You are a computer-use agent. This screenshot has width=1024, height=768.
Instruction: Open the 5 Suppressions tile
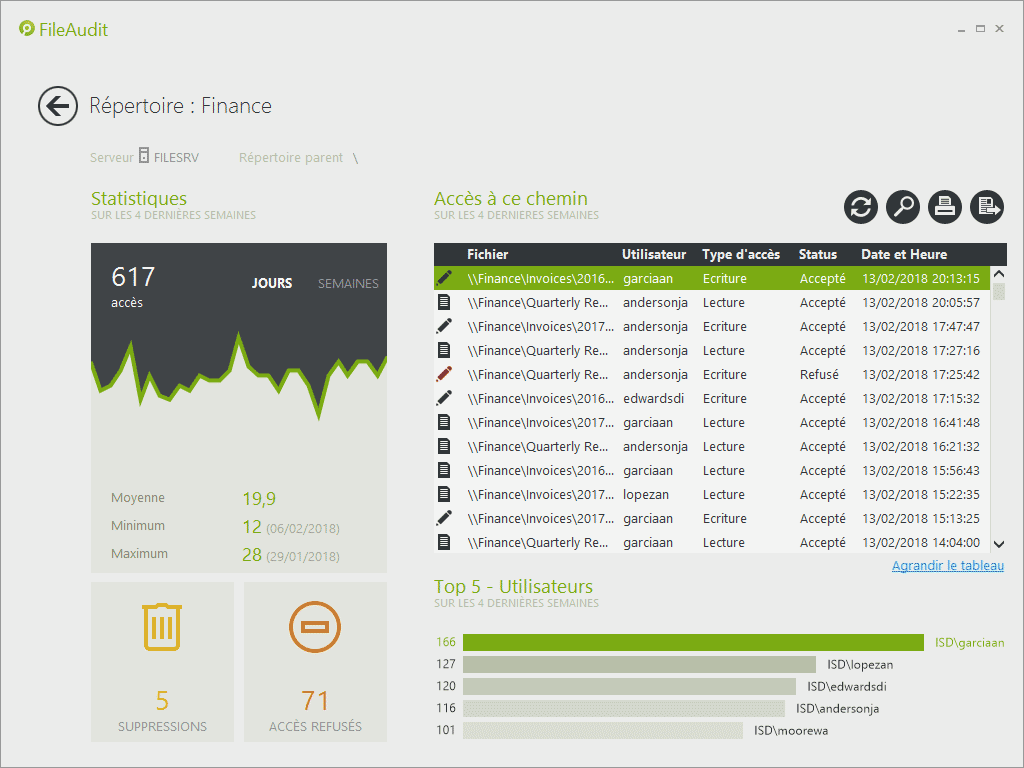pyautogui.click(x=162, y=662)
